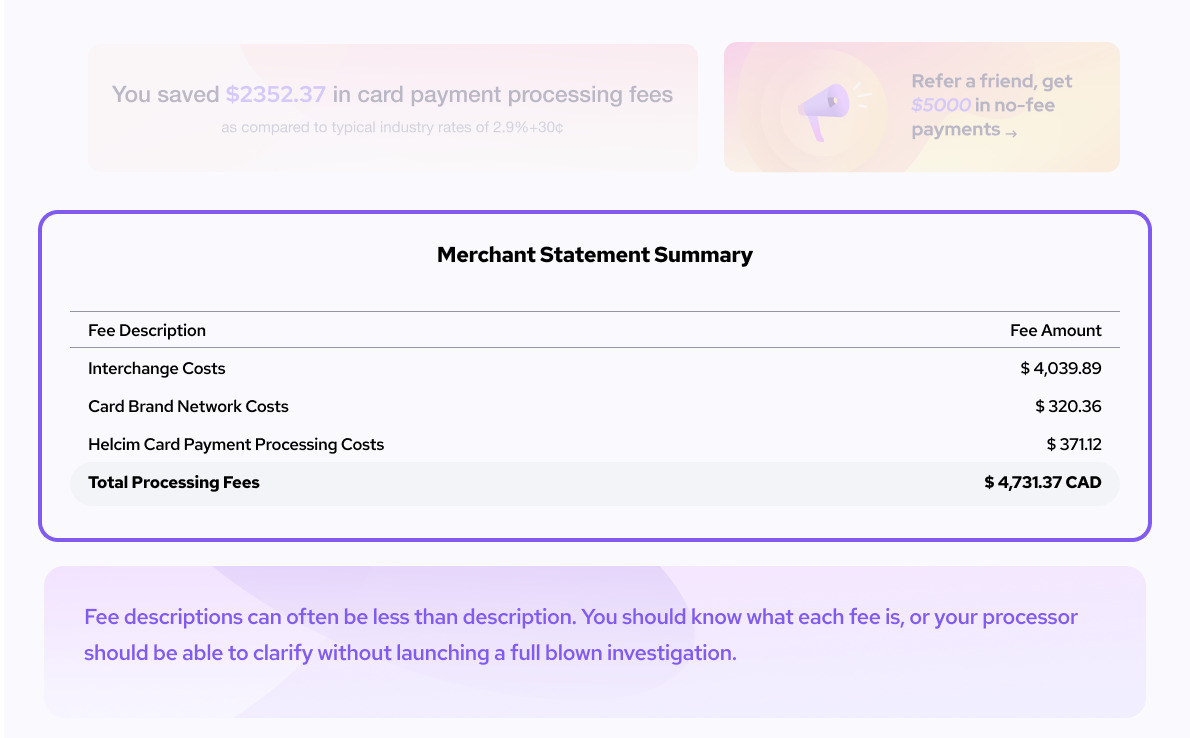Click the $4,731.37 CAD total amount
This screenshot has height=738, width=1190.
[1043, 482]
